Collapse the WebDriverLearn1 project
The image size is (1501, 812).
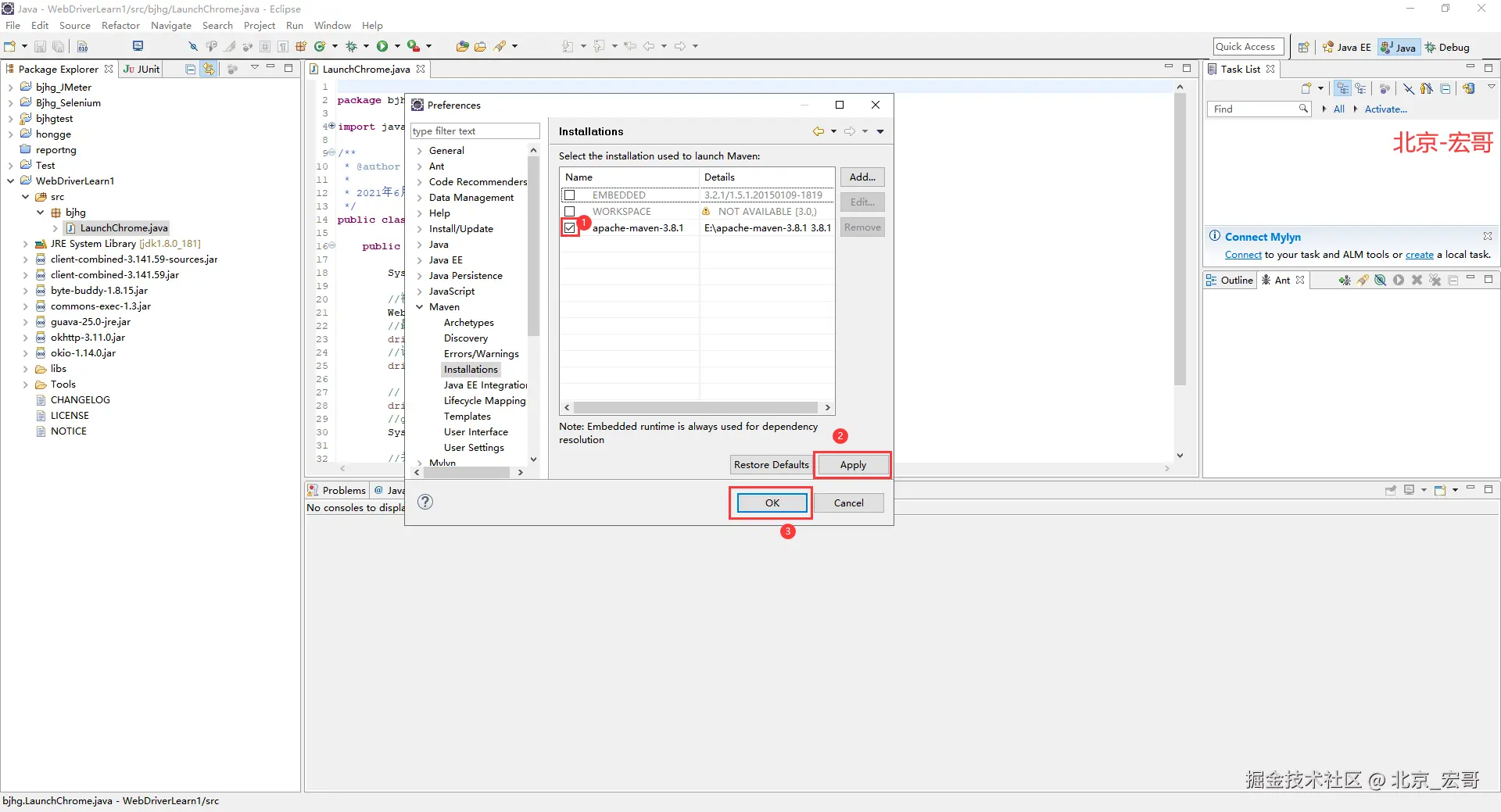[11, 181]
